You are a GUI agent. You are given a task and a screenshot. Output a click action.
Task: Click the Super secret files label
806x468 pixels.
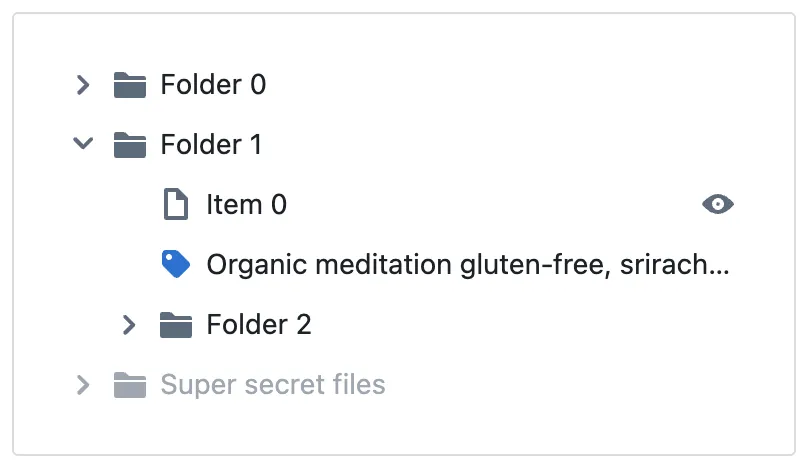pyautogui.click(x=273, y=384)
